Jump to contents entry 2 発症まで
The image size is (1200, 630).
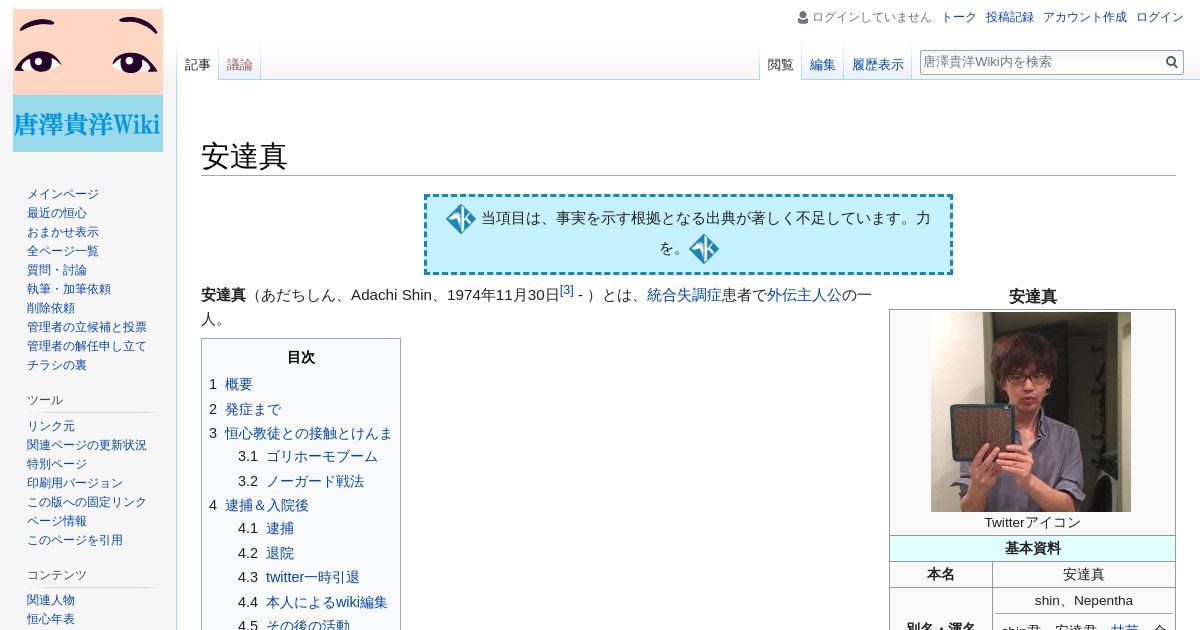point(245,409)
